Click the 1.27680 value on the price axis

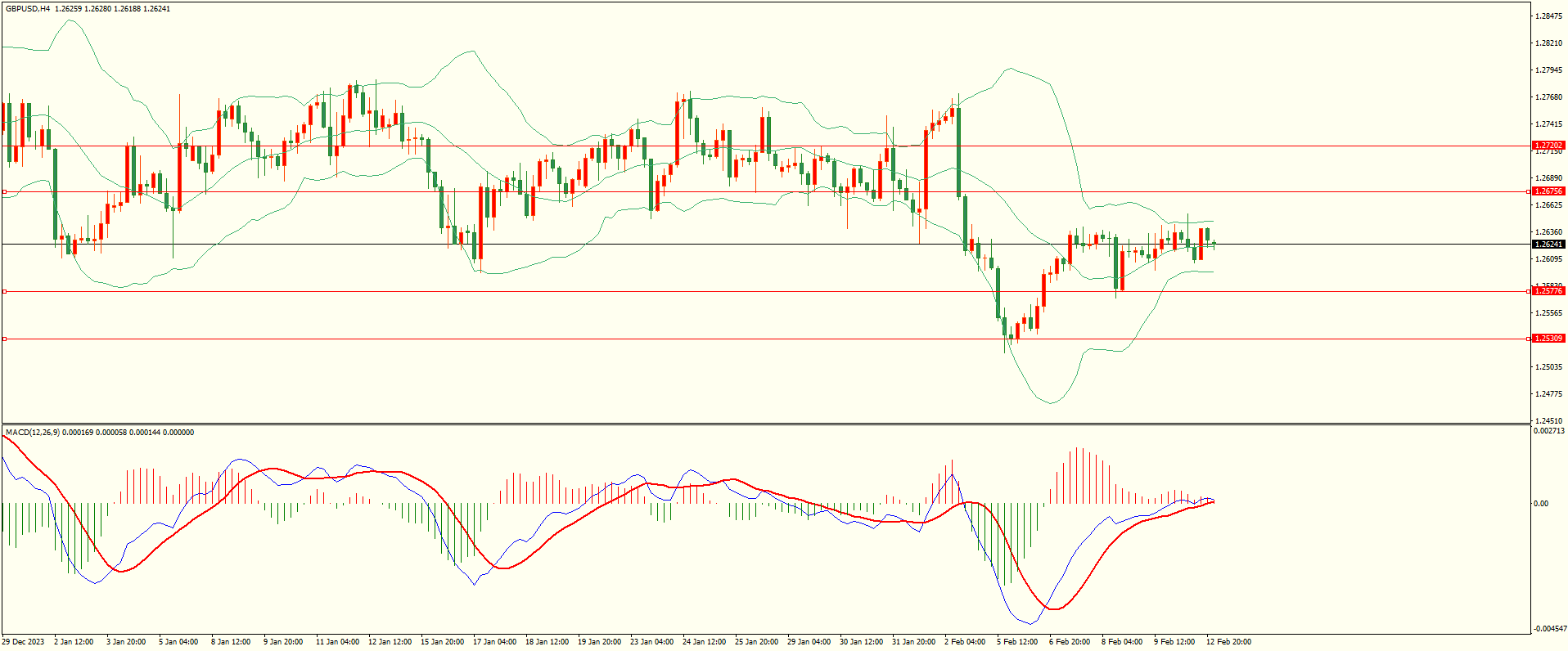pos(1550,97)
